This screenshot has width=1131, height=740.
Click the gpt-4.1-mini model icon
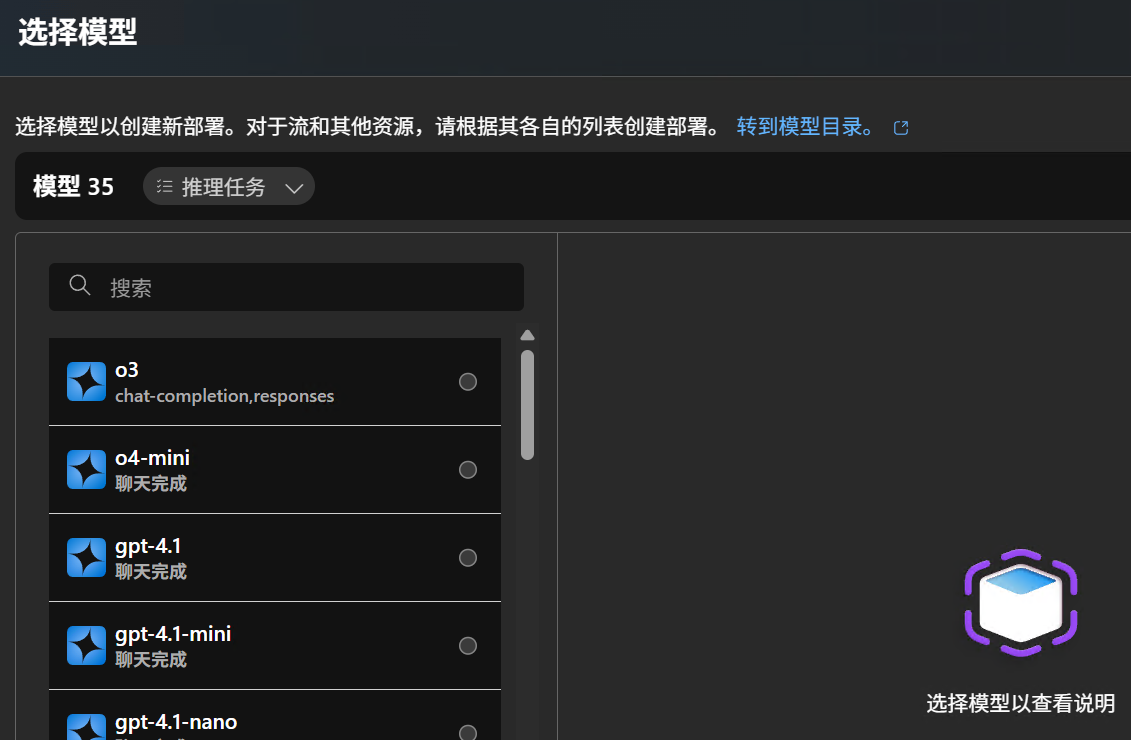87,646
